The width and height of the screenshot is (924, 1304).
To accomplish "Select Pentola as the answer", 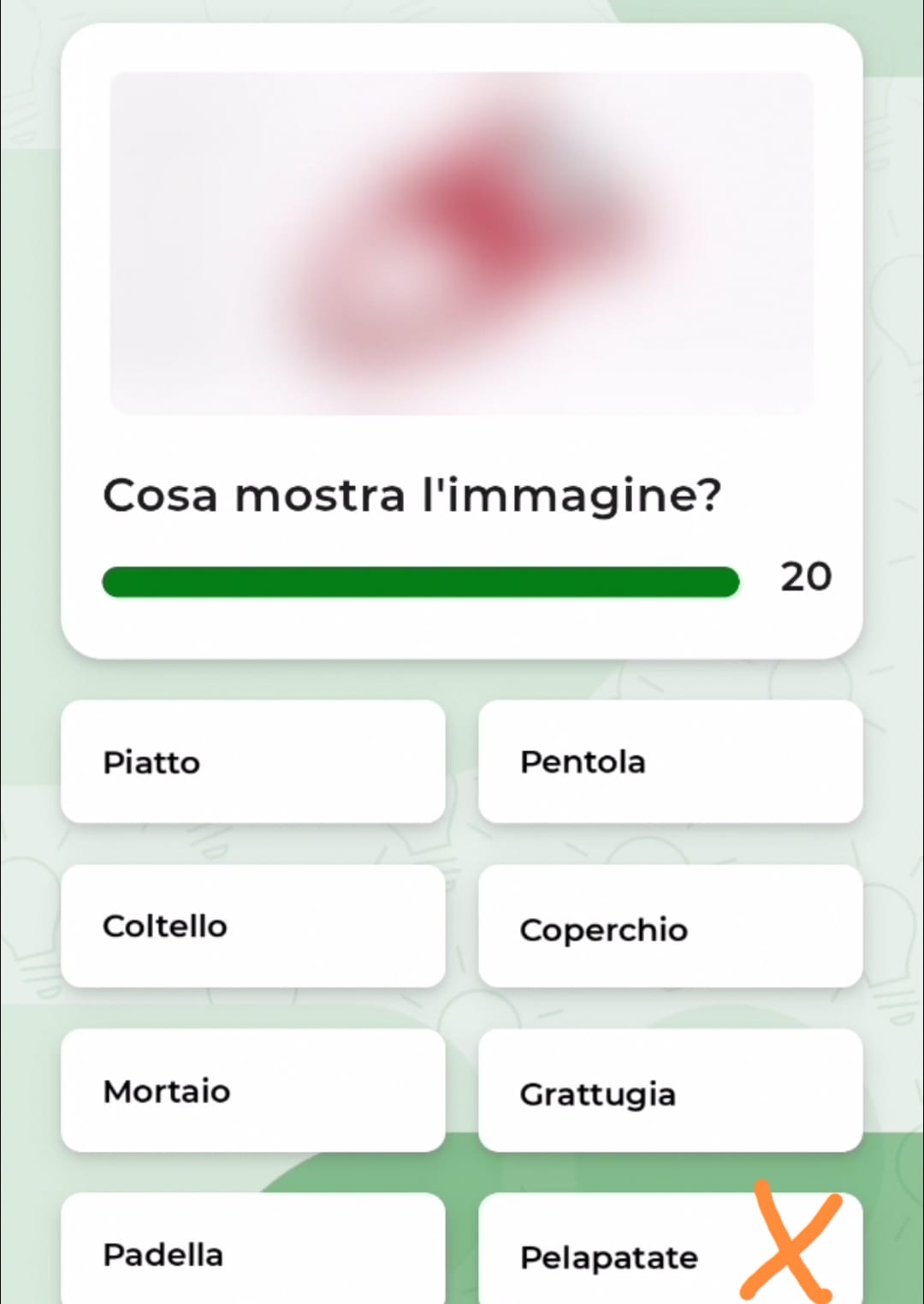I will pyautogui.click(x=671, y=762).
